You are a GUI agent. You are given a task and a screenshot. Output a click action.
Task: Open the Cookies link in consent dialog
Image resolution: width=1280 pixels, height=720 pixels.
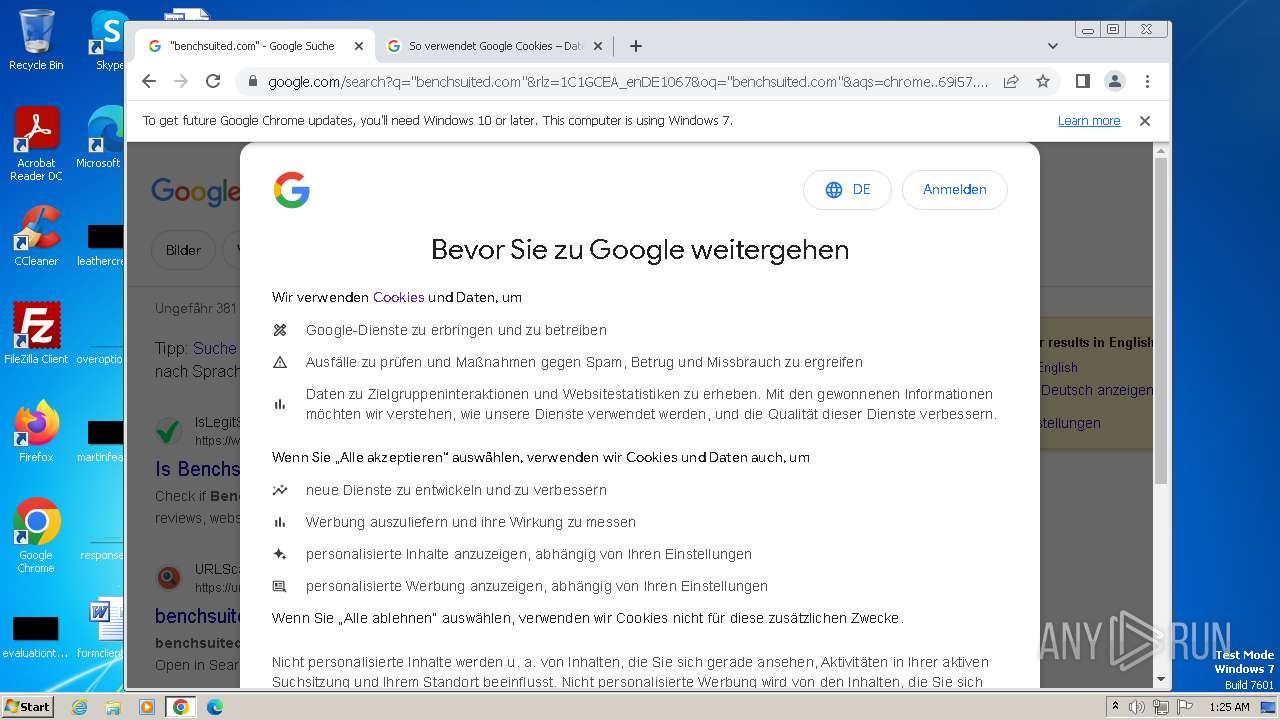(398, 297)
